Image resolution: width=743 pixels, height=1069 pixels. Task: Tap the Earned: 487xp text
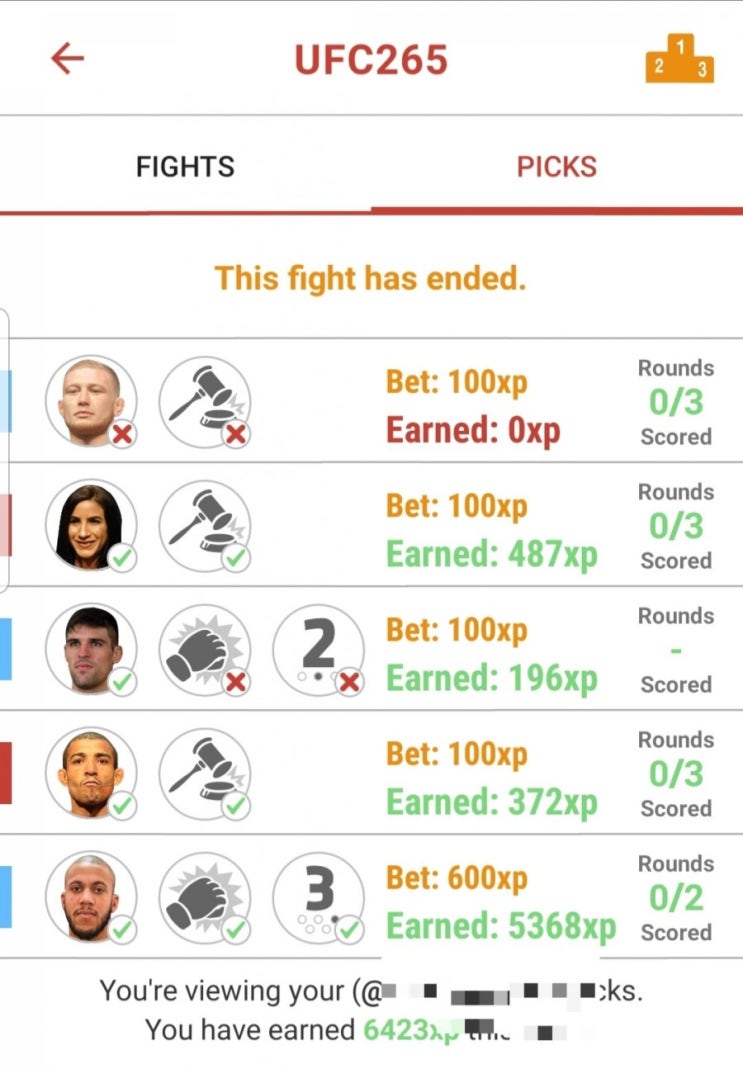(x=492, y=554)
